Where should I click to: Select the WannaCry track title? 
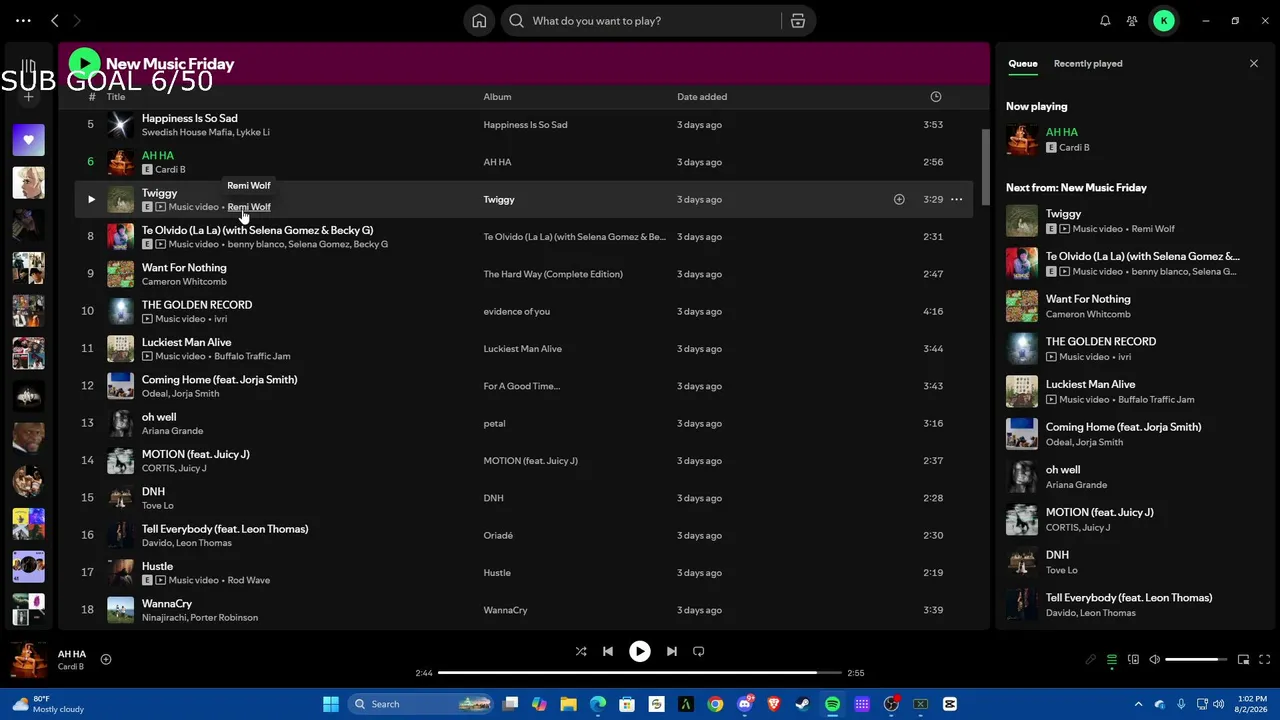[167, 604]
